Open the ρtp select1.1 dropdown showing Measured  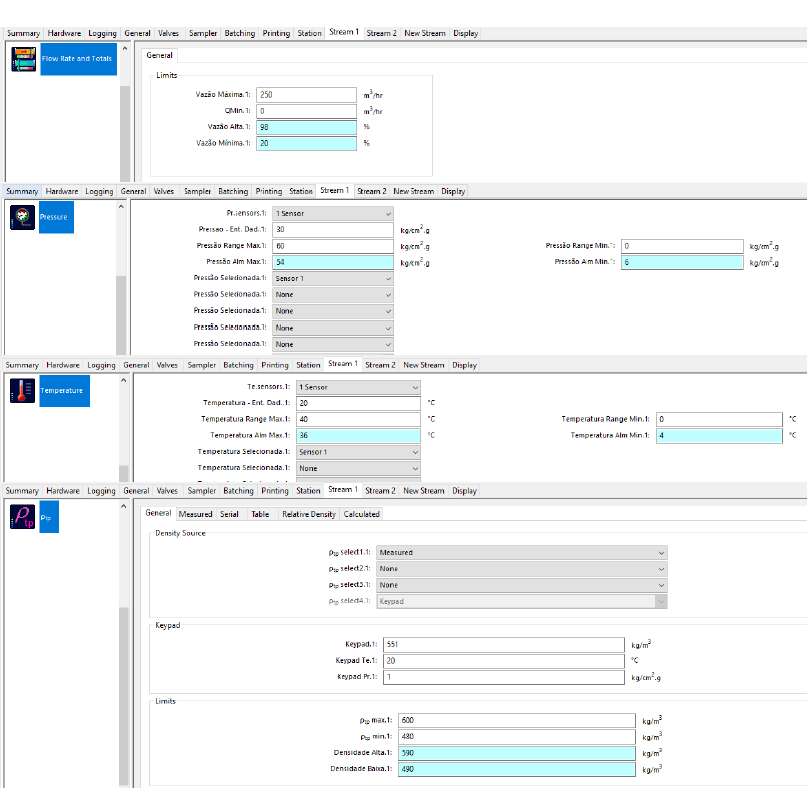pos(522,553)
